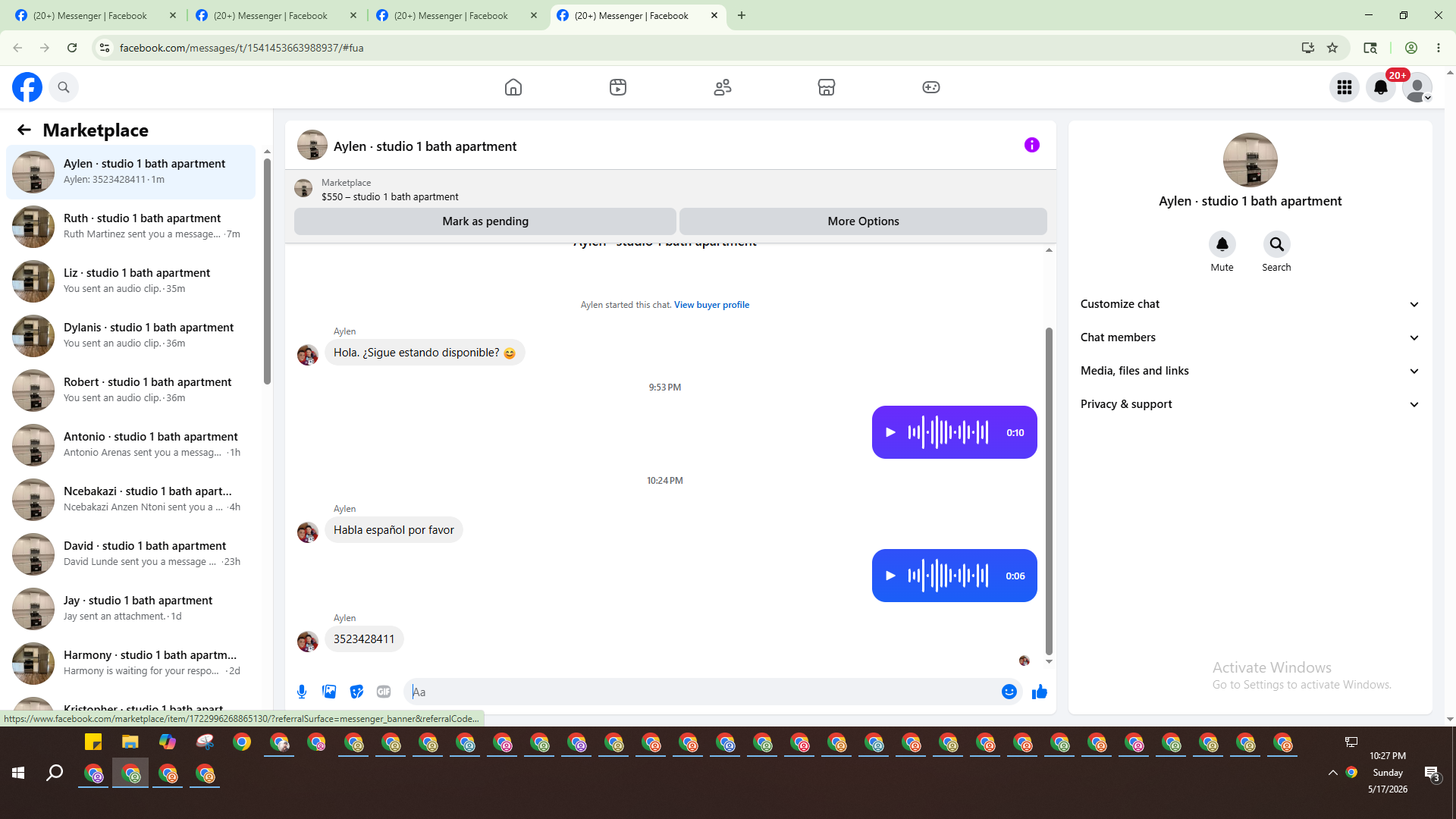Image resolution: width=1456 pixels, height=819 pixels.
Task: Expand Media, files and links section
Action: [x=1250, y=371]
